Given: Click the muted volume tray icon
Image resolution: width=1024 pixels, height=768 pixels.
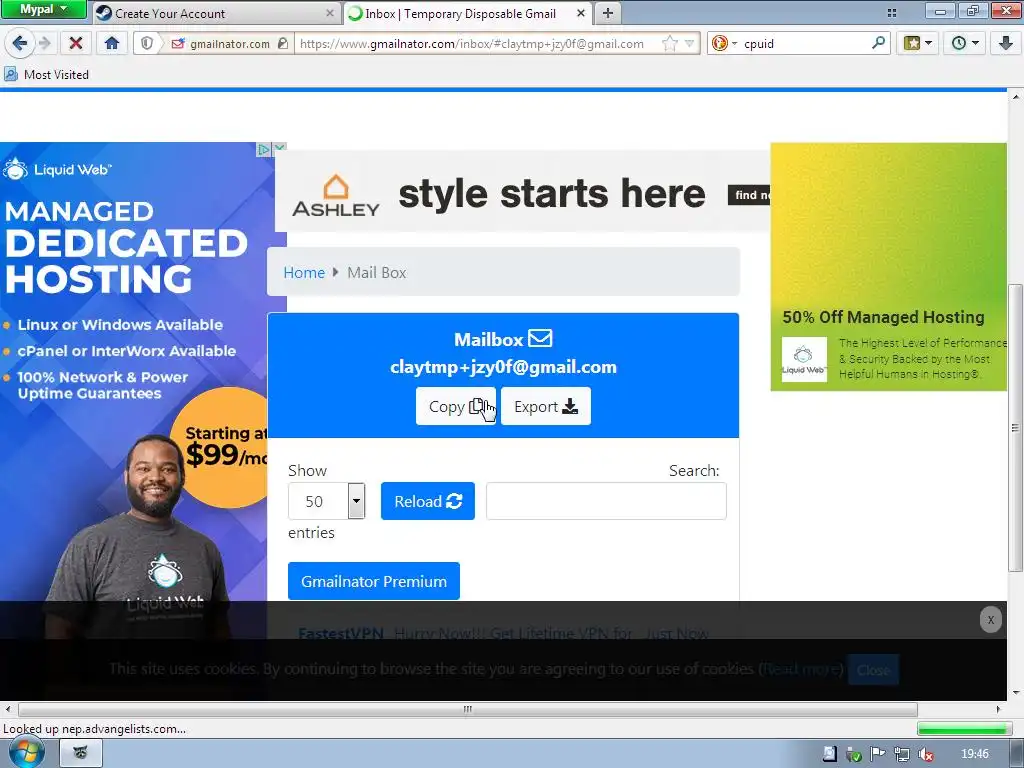Looking at the screenshot, I should (925, 754).
